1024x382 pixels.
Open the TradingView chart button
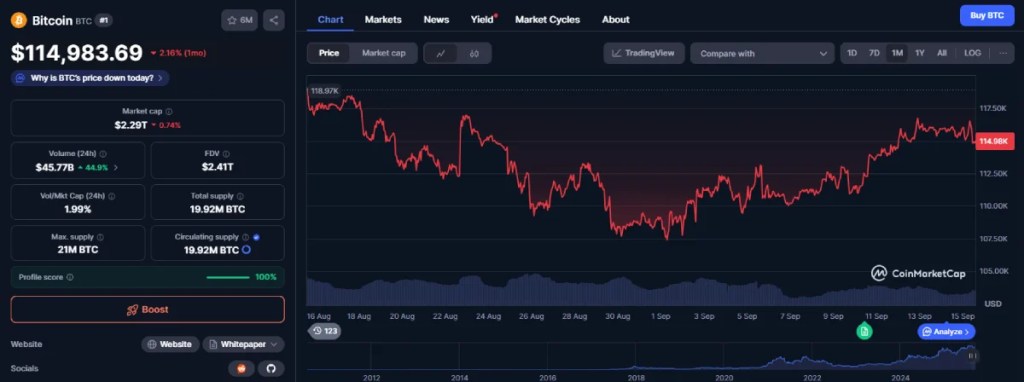[x=644, y=54]
